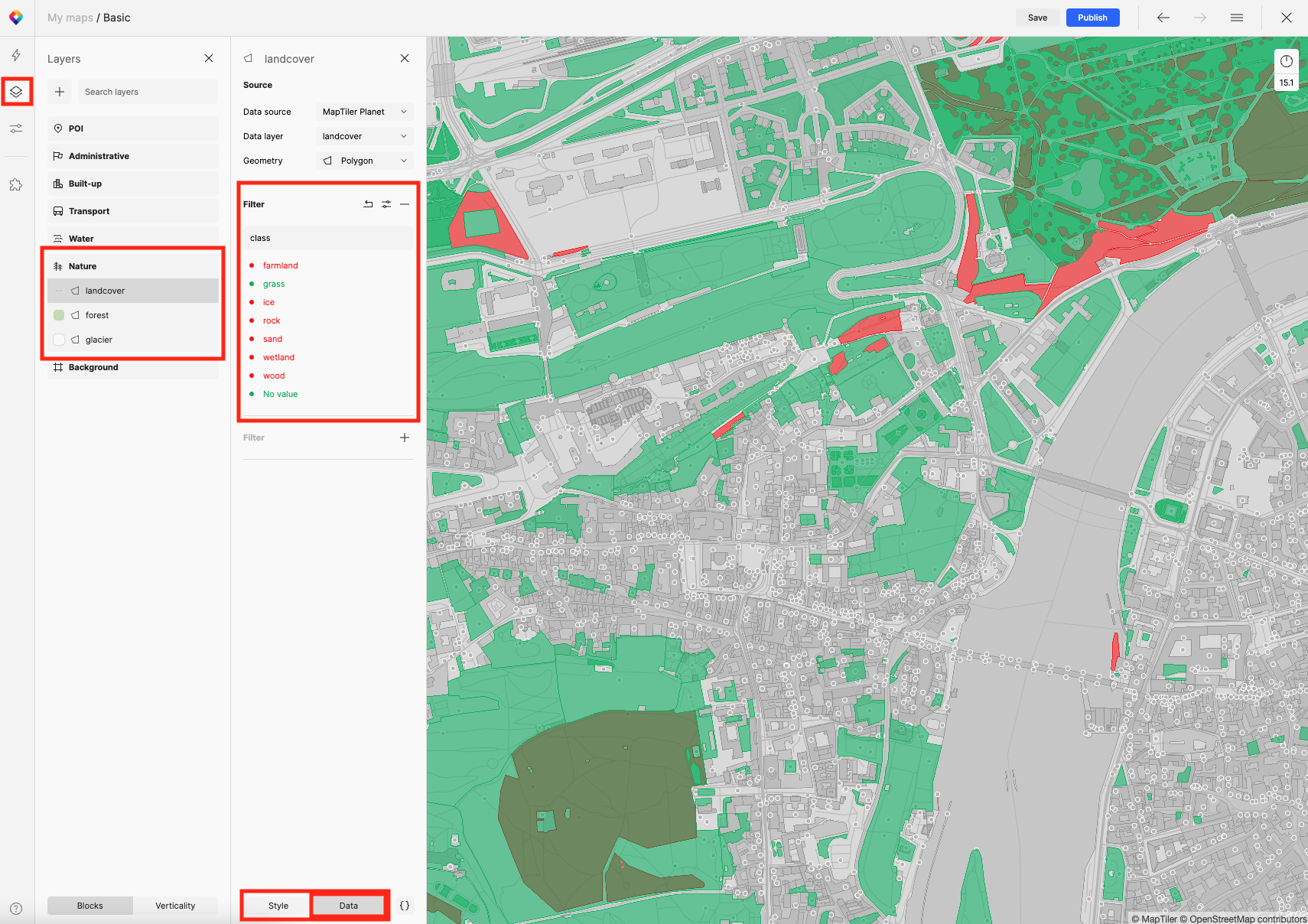Click the forest layer color swatch

pos(59,315)
